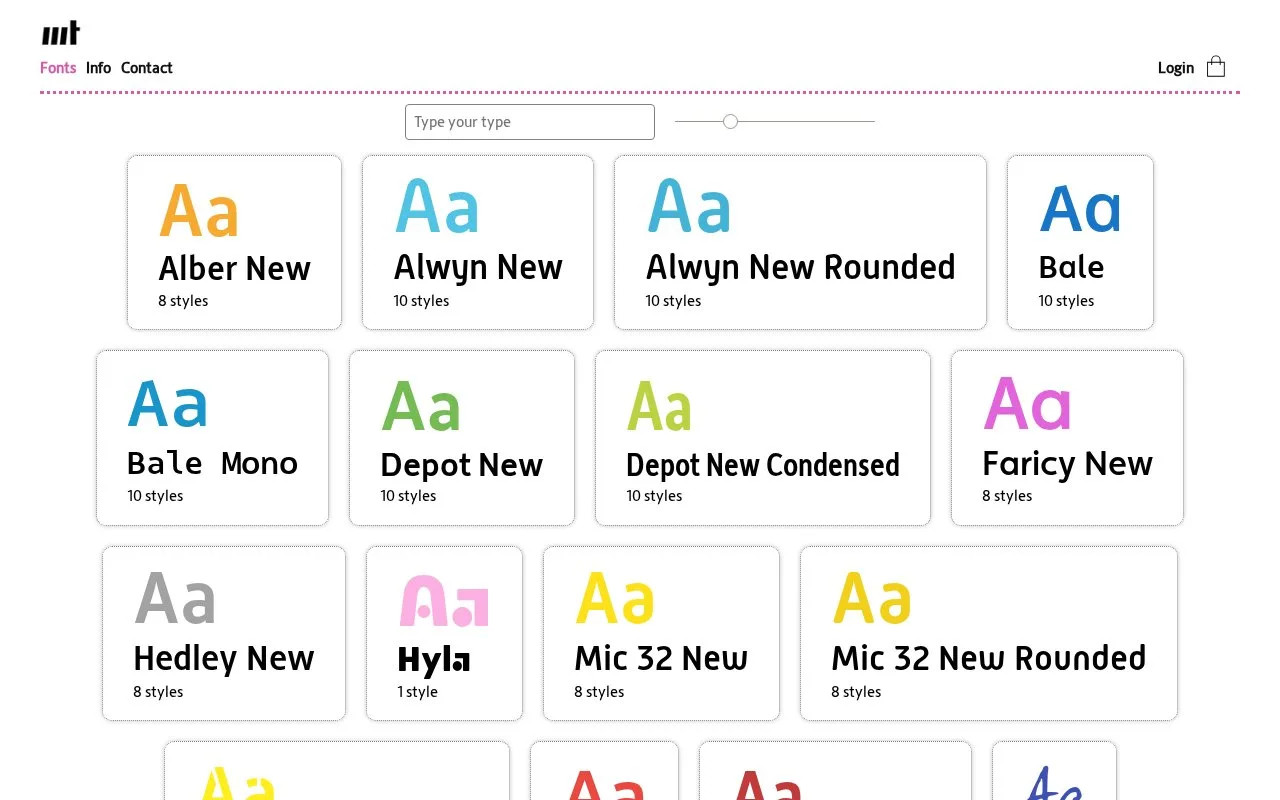
Task: Click the yellow Aa sample for Mic 32 New
Action: 615,598
